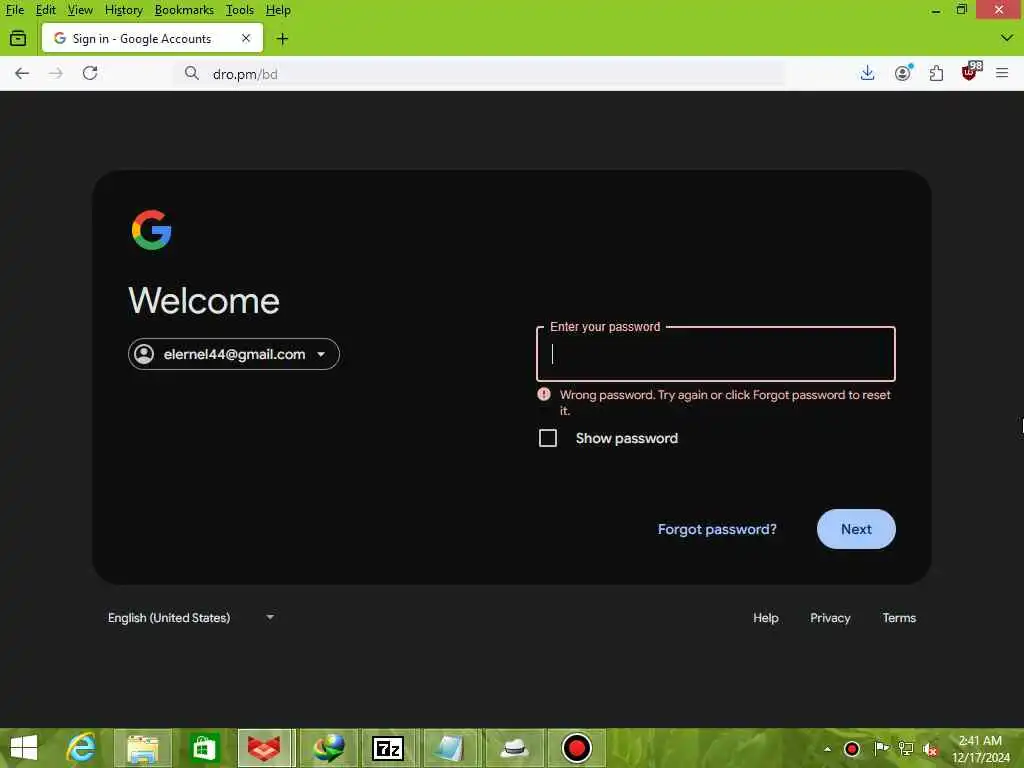Image resolution: width=1024 pixels, height=768 pixels.
Task: Open 7-Zip from the taskbar
Action: click(x=388, y=748)
